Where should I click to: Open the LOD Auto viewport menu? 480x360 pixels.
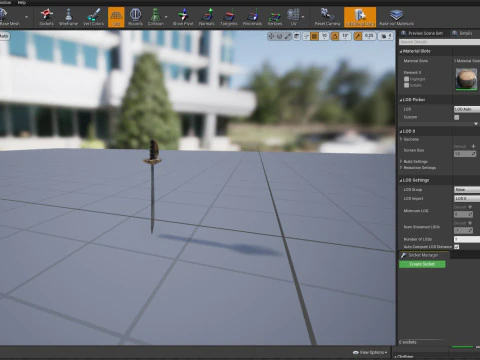click(4, 36)
